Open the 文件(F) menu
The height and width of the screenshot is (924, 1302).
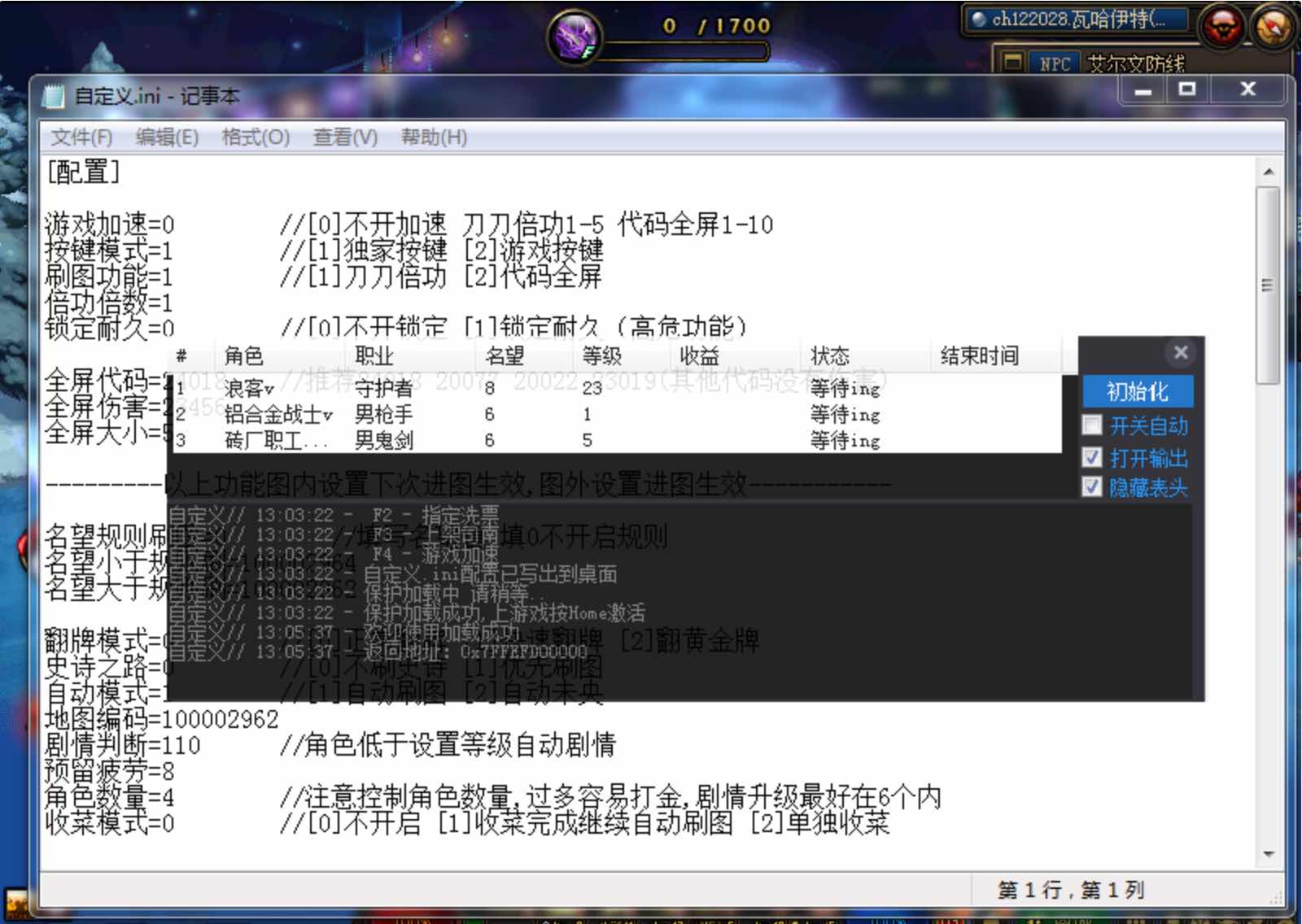pyautogui.click(x=81, y=137)
